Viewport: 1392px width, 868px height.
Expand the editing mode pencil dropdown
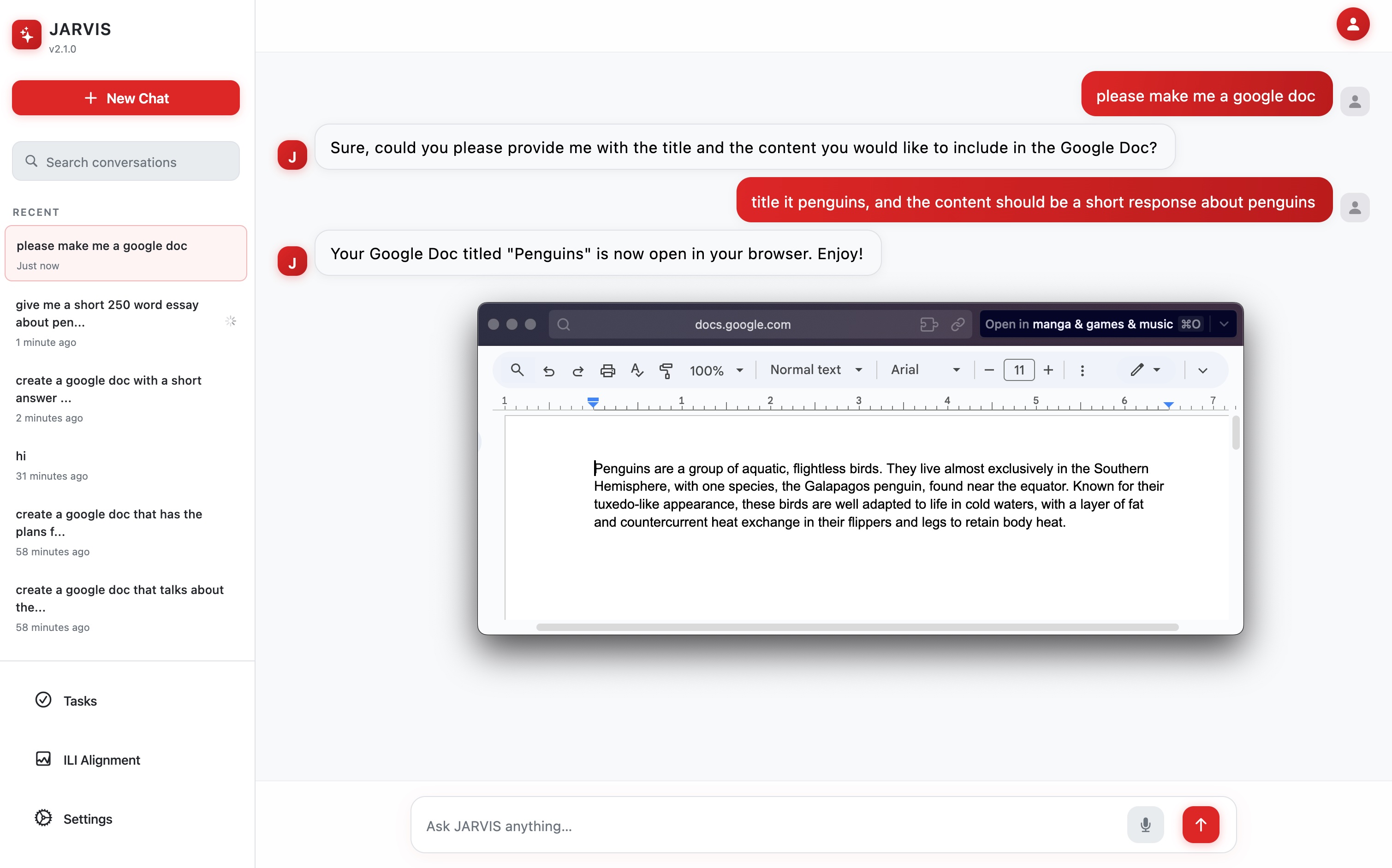[x=1145, y=370]
